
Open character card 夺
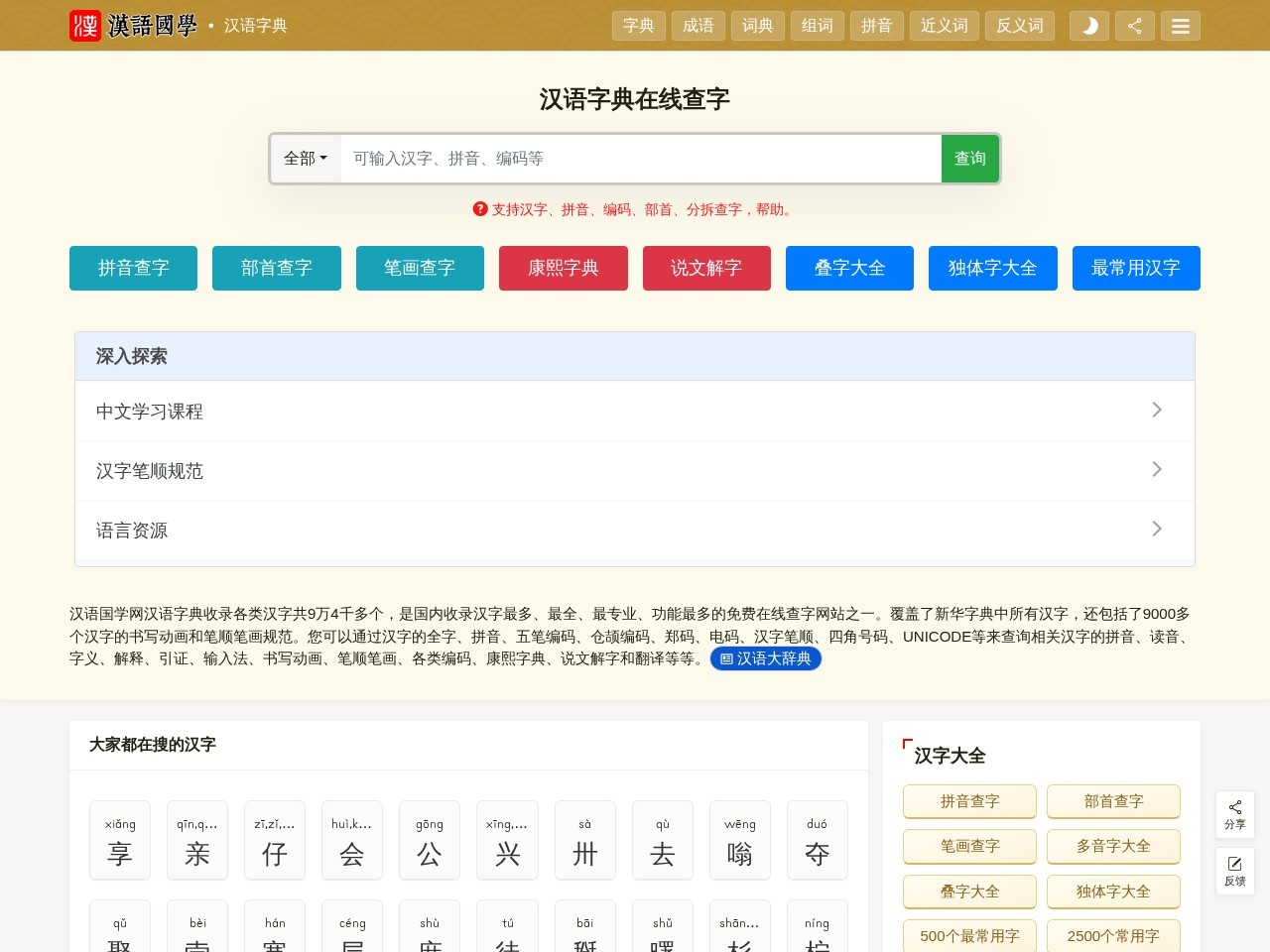point(818,840)
